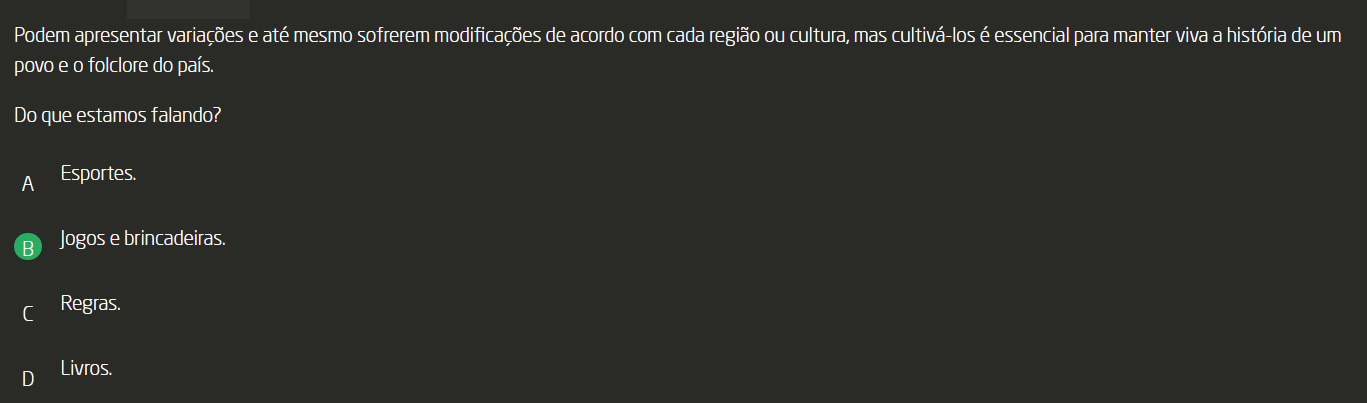Viewport: 1367px width, 403px height.
Task: Click the word "modificações" in the passage
Action: coord(488,37)
